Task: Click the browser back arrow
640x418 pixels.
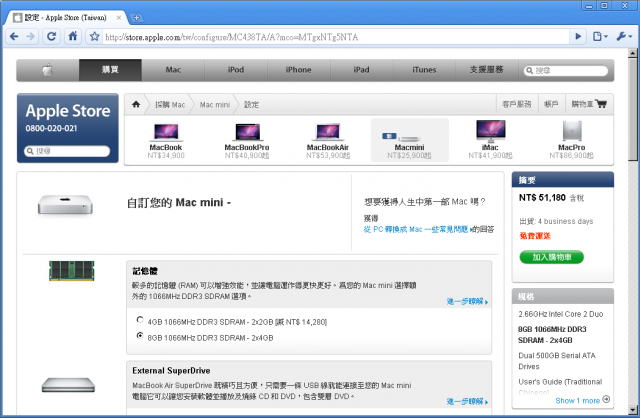Action: point(14,37)
